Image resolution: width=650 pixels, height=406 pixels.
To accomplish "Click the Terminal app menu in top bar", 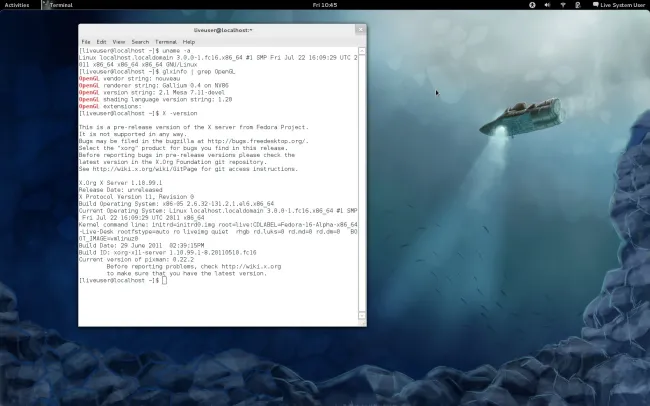I will (x=57, y=5).
